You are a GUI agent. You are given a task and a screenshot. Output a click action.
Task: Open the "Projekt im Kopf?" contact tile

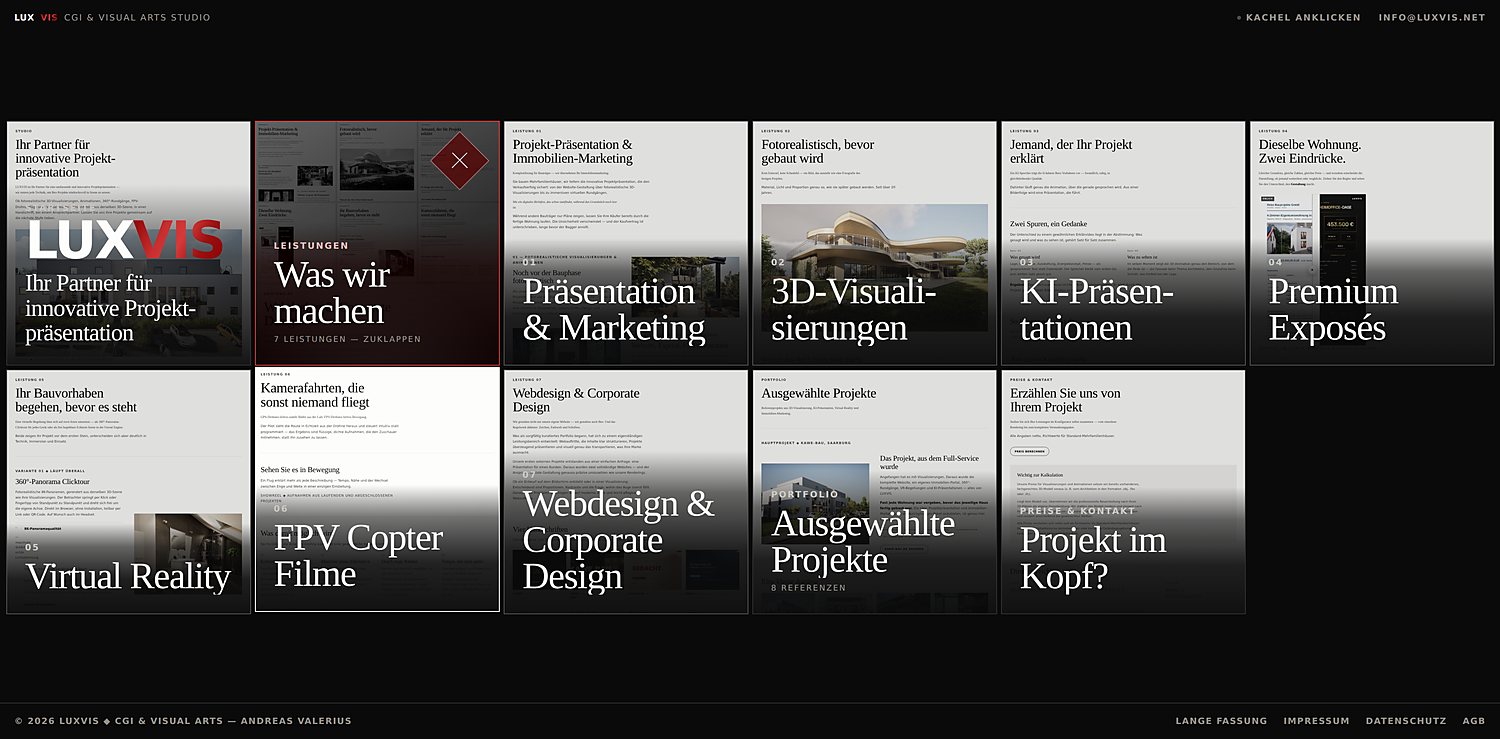click(1123, 492)
